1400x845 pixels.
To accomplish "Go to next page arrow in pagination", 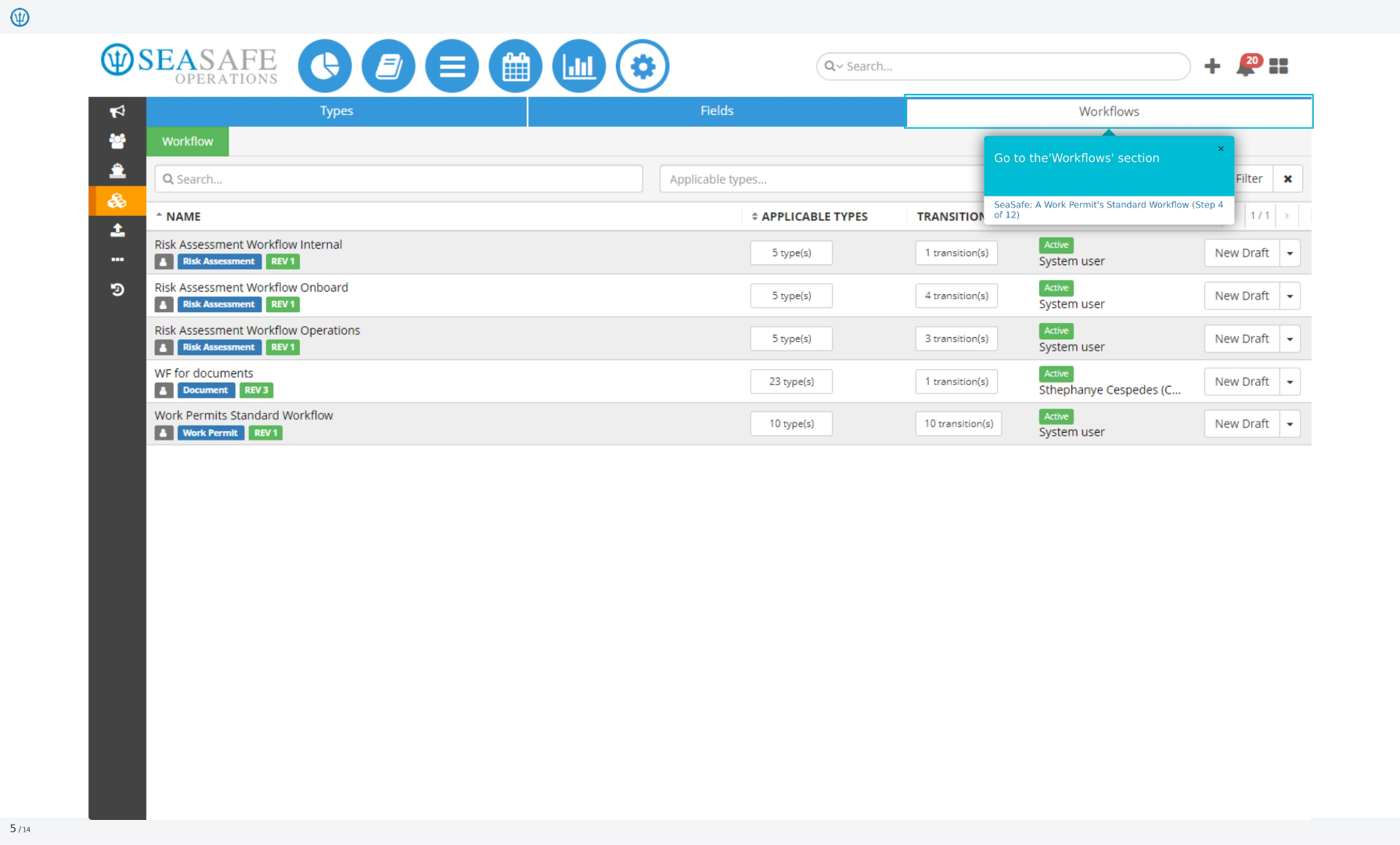I will (x=1287, y=216).
